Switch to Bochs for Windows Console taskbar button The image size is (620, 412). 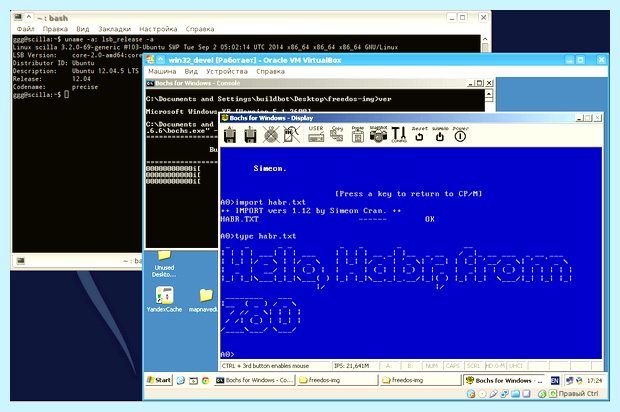pos(254,380)
